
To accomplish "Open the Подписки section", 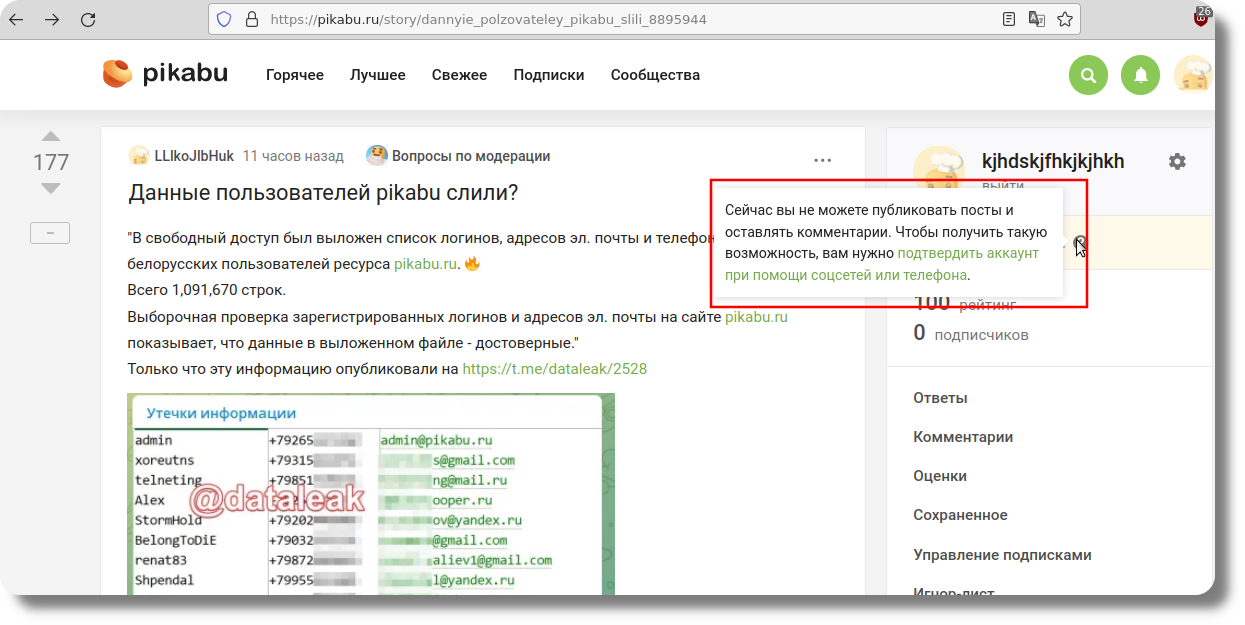I will tap(549, 75).
